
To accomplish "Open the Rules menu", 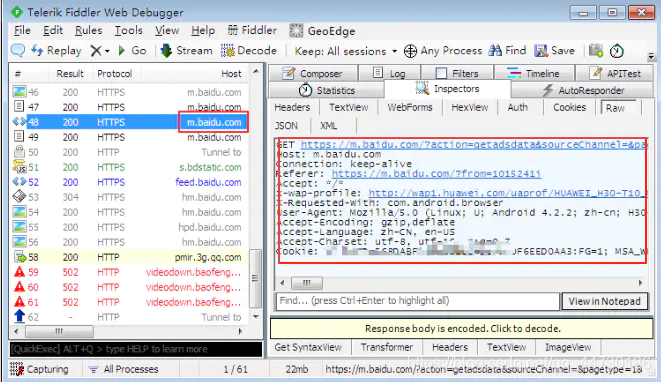I will point(89,30).
